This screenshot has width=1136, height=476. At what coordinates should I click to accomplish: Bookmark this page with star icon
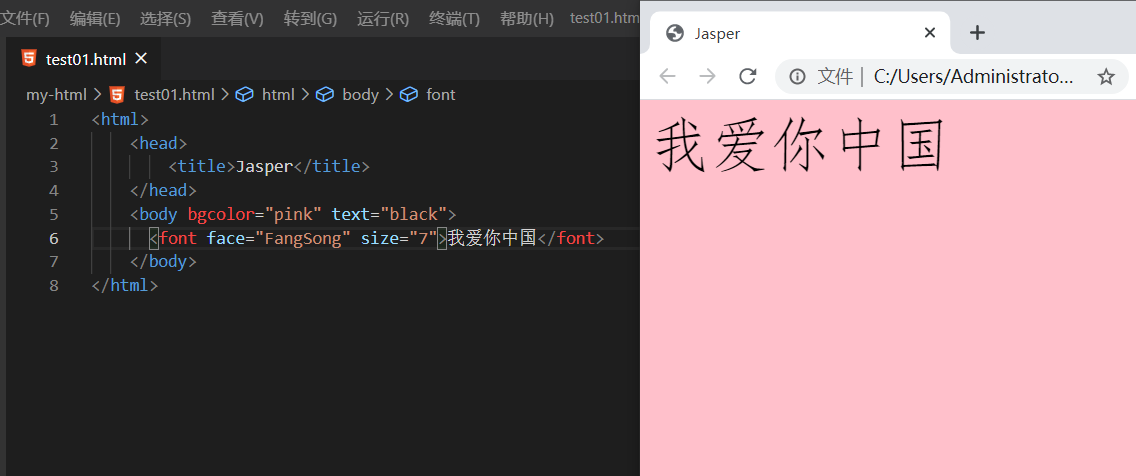pos(1105,77)
